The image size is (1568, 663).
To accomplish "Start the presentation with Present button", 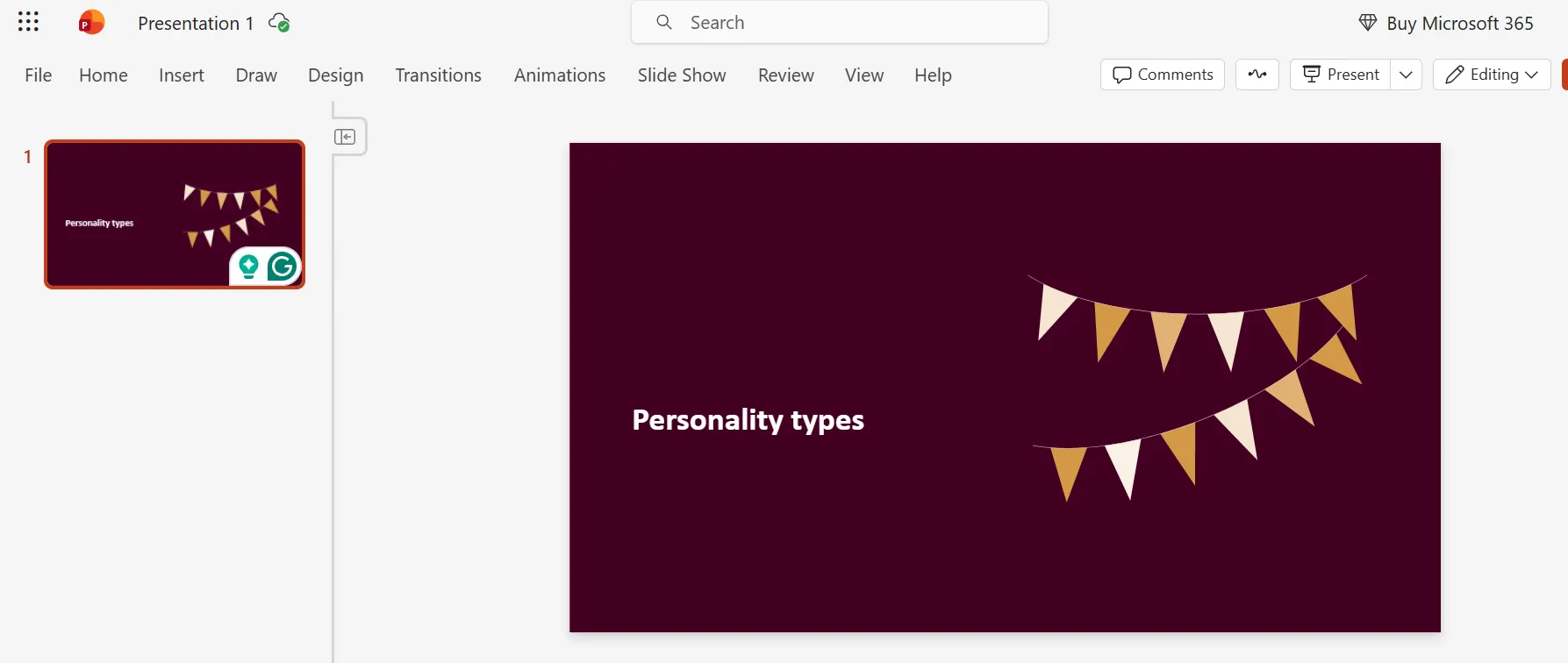I will tap(1340, 75).
